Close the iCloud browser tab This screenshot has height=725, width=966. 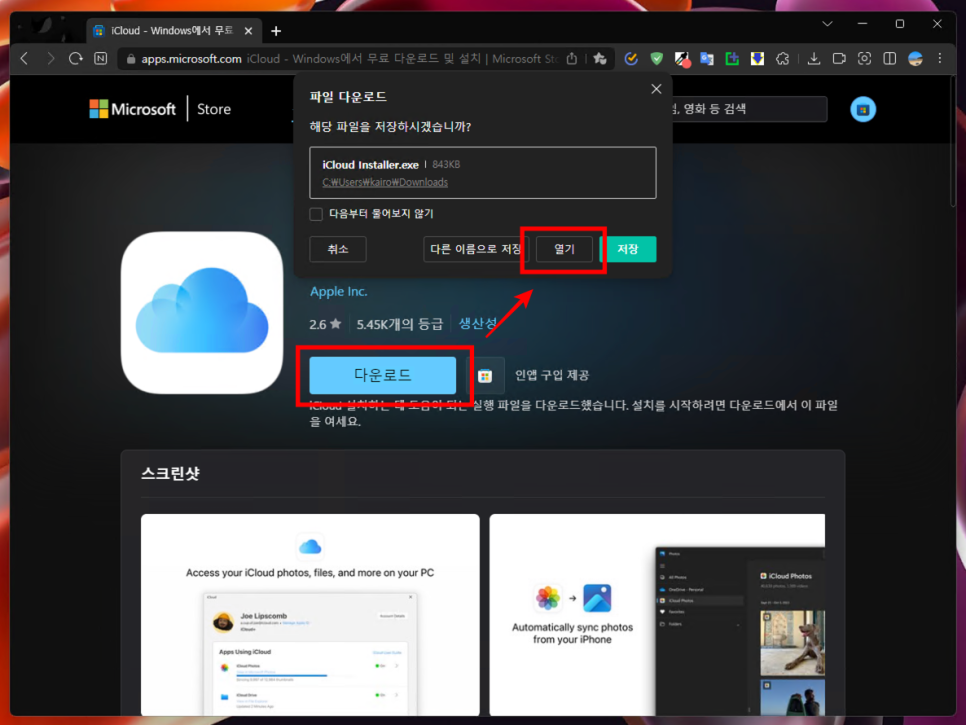(248, 31)
